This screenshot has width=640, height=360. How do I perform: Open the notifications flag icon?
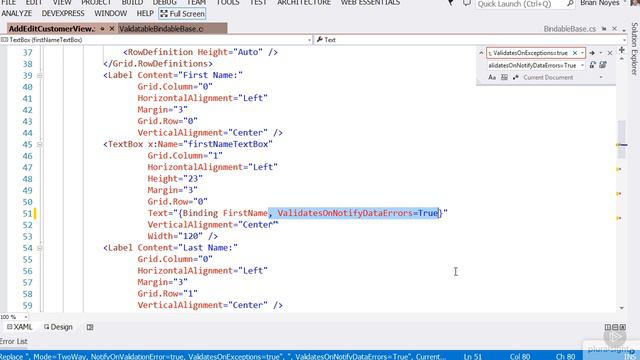click(x=451, y=3)
